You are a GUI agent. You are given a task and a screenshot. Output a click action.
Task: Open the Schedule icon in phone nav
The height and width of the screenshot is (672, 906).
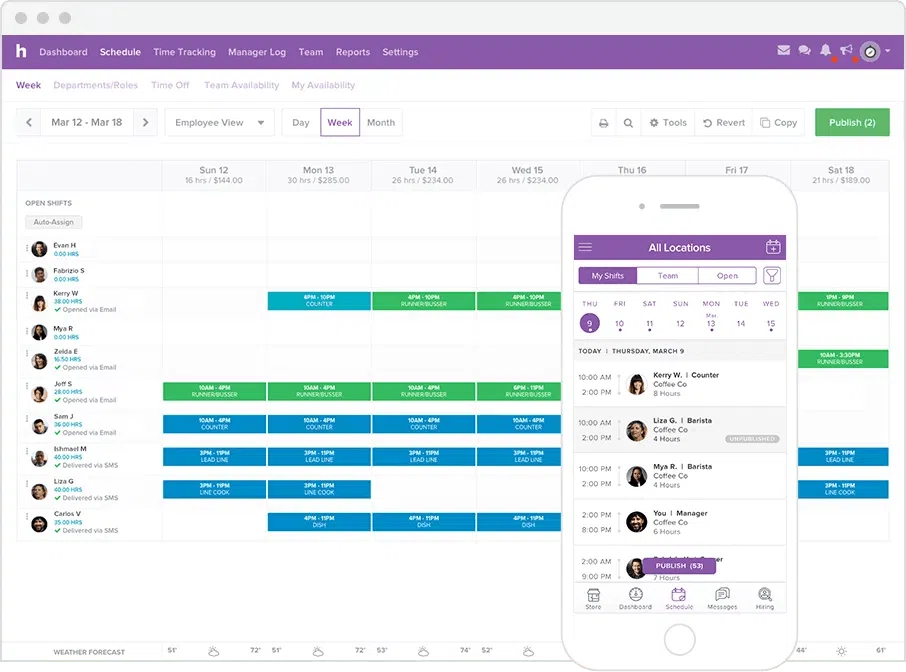click(679, 599)
